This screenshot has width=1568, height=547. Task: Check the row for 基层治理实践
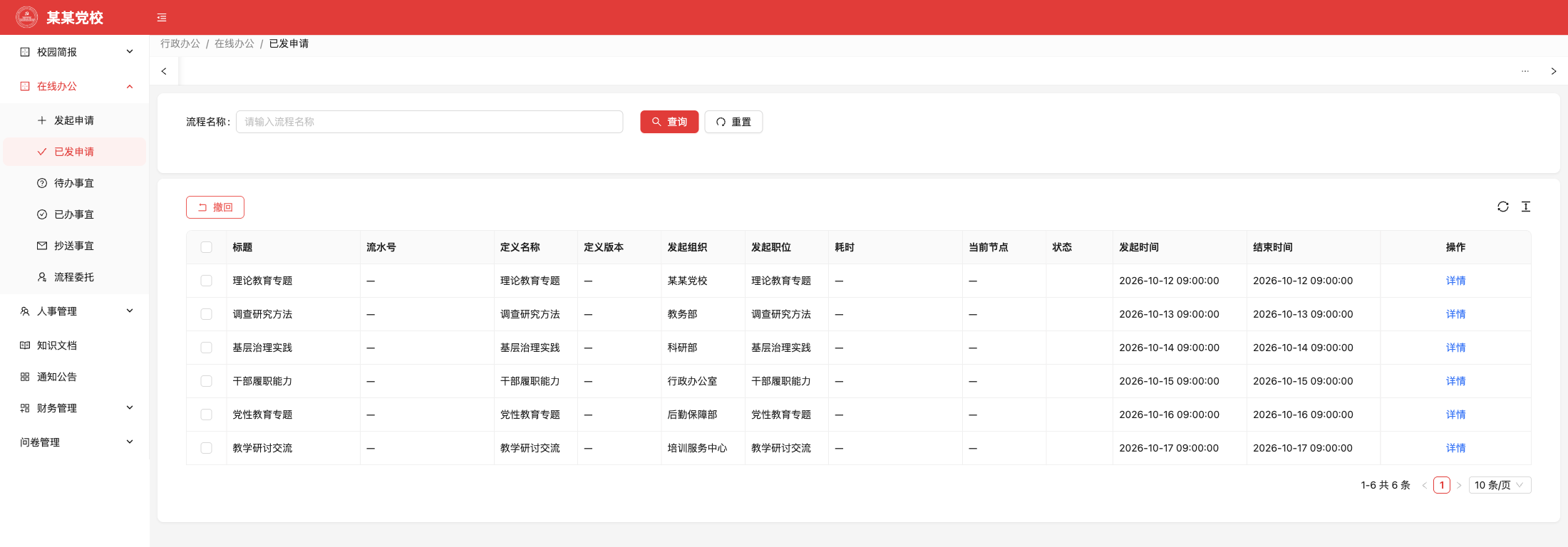(207, 348)
